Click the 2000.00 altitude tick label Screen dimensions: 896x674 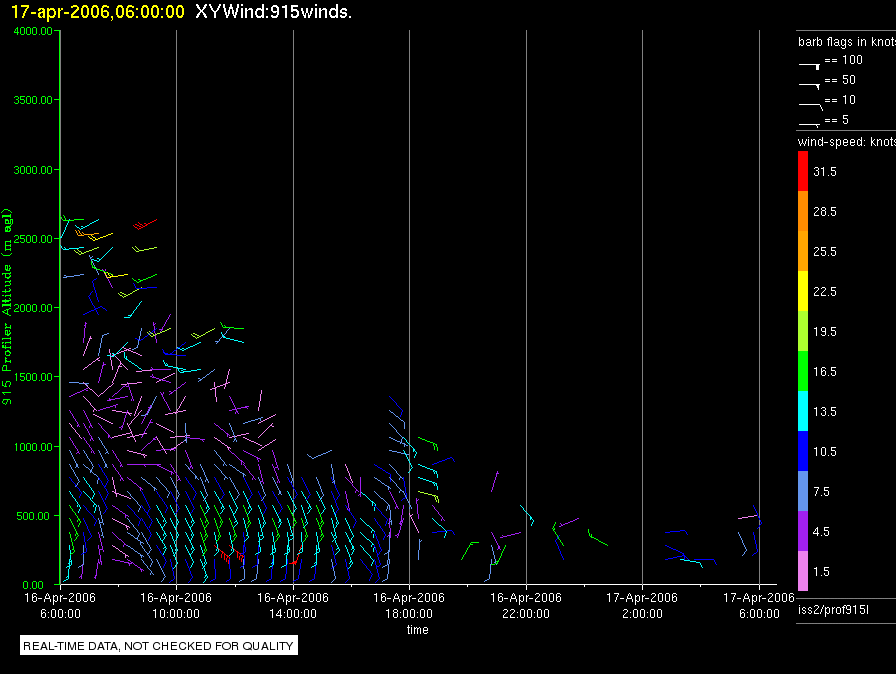click(33, 308)
